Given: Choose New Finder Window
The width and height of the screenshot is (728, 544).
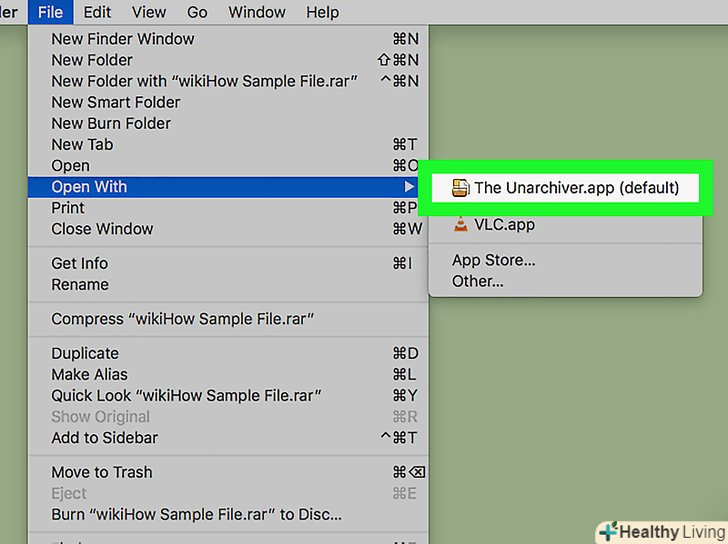Looking at the screenshot, I should click(123, 39).
